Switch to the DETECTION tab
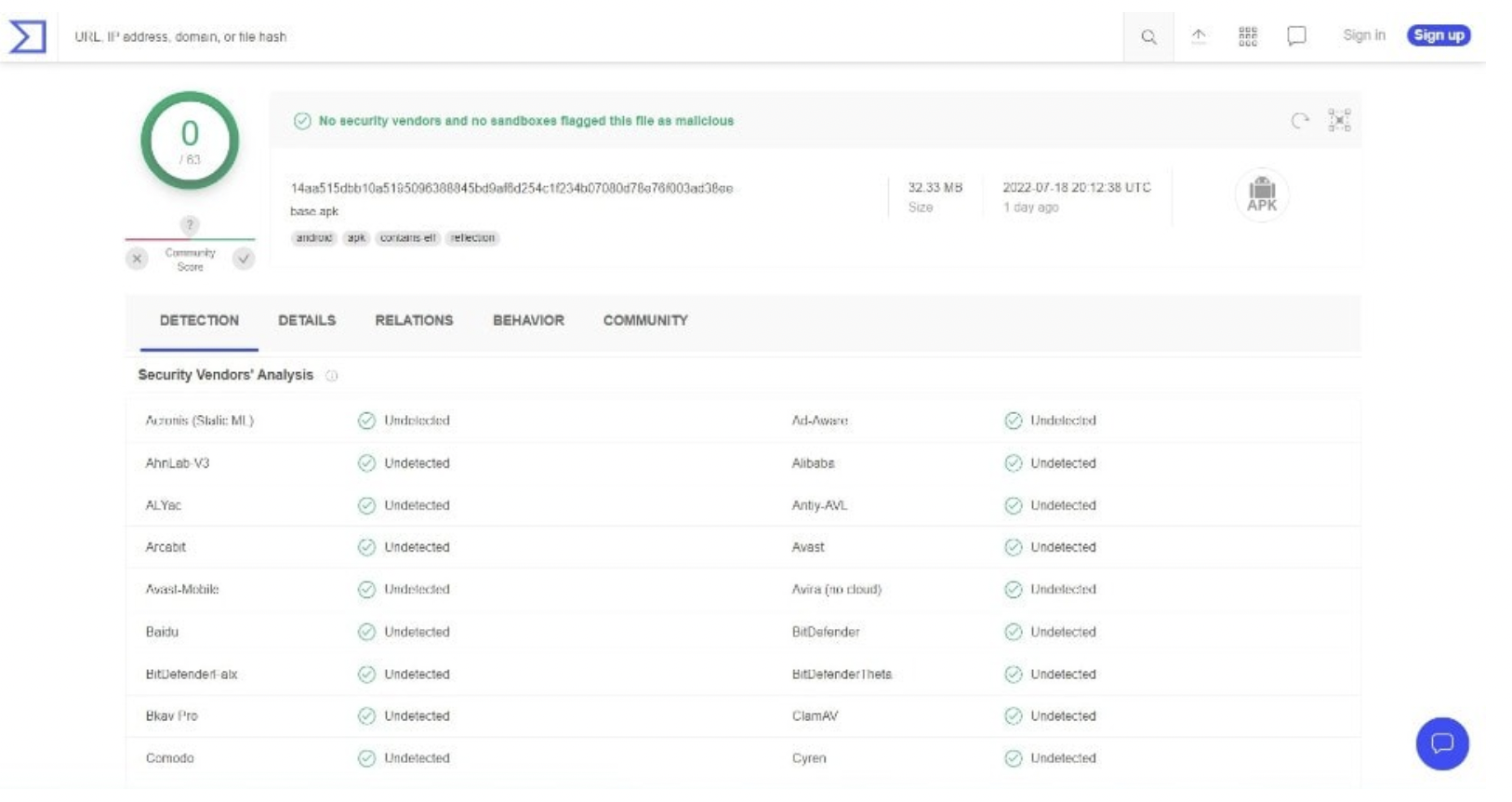The width and height of the screenshot is (1512, 802). (x=199, y=320)
